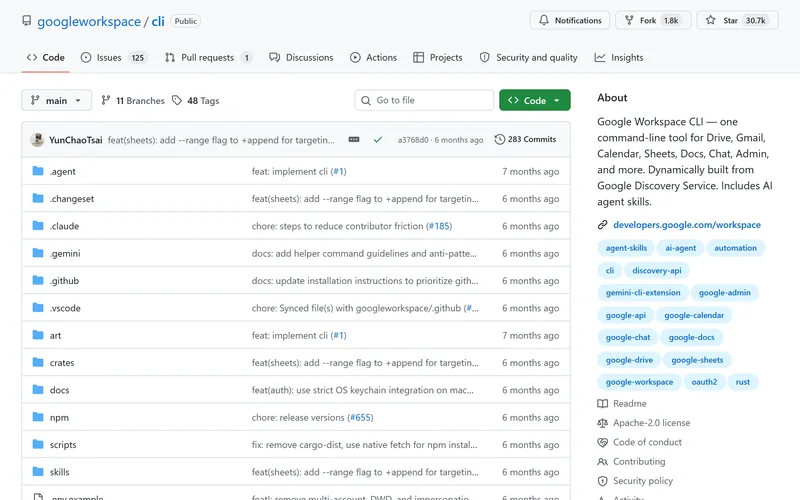The height and width of the screenshot is (500, 800).
Task: Click the repository icon beside googleworkspace
Action: [x=27, y=20]
